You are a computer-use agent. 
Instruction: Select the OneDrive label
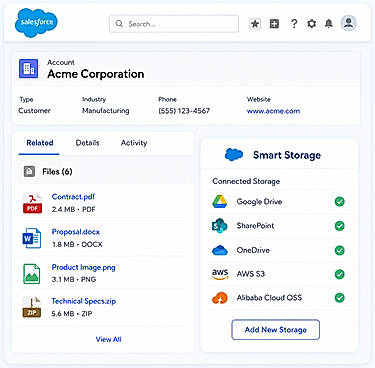pos(253,250)
